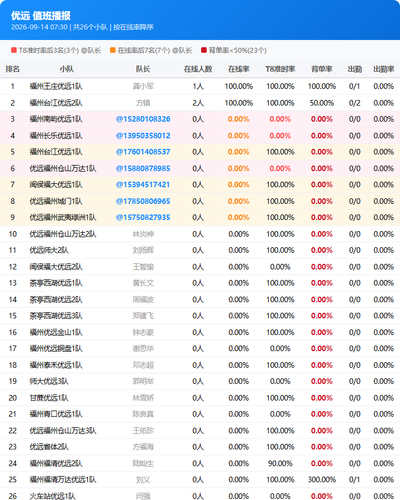The width and height of the screenshot is (400, 500).
Task: Select team 福州台江优远2队
Action: pyautogui.click(x=56, y=103)
